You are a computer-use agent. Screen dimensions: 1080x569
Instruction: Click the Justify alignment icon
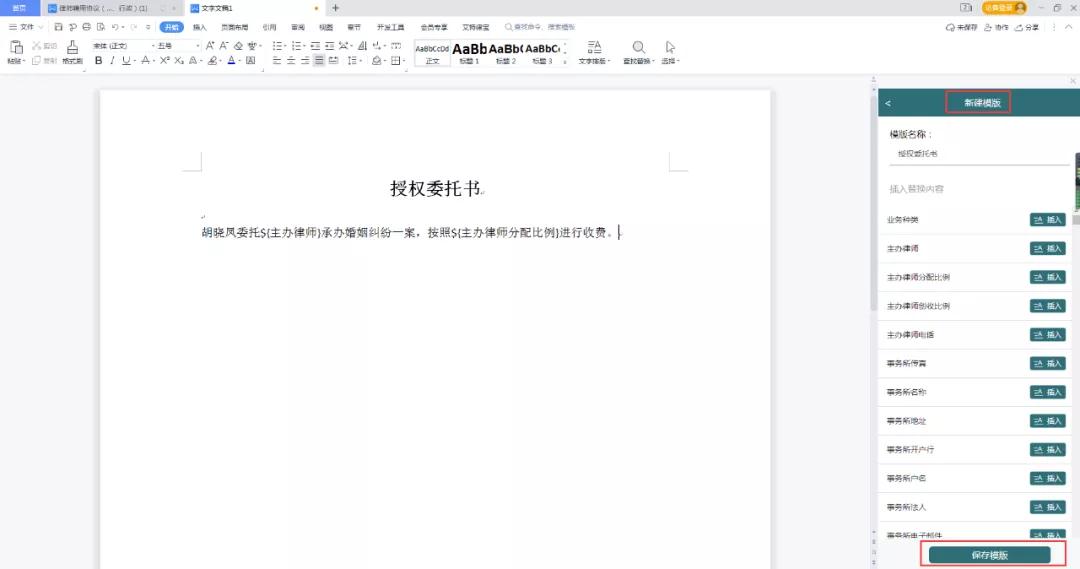[319, 61]
